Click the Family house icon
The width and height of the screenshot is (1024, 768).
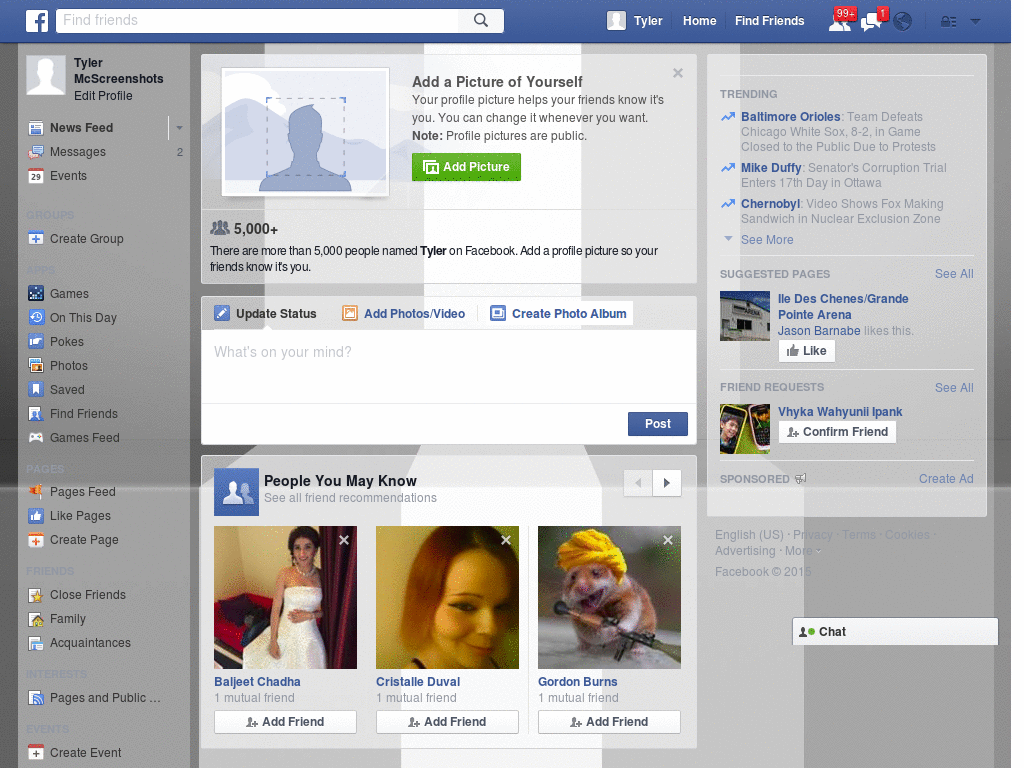pos(36,619)
